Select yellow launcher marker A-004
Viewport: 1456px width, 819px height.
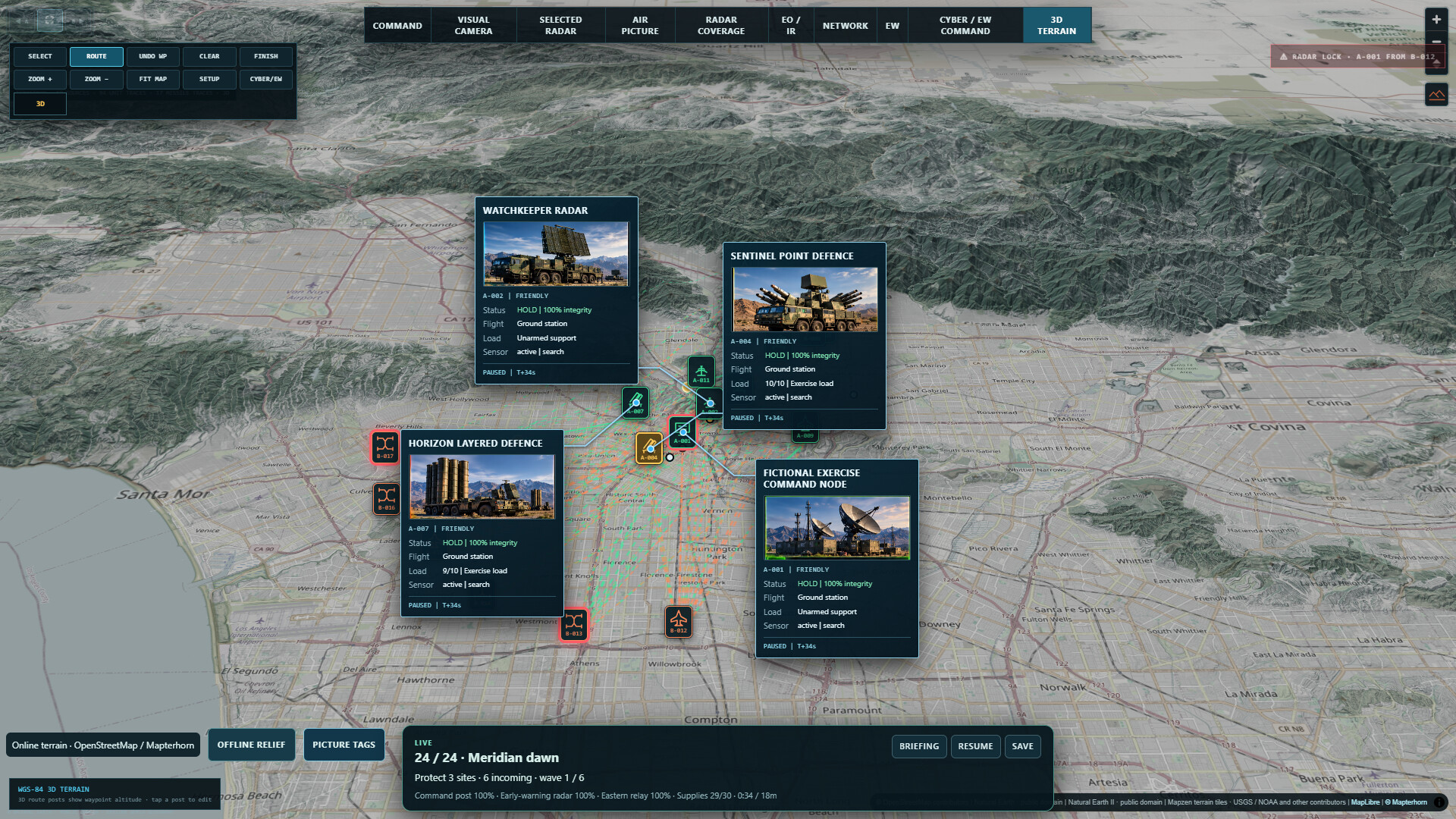tap(648, 447)
